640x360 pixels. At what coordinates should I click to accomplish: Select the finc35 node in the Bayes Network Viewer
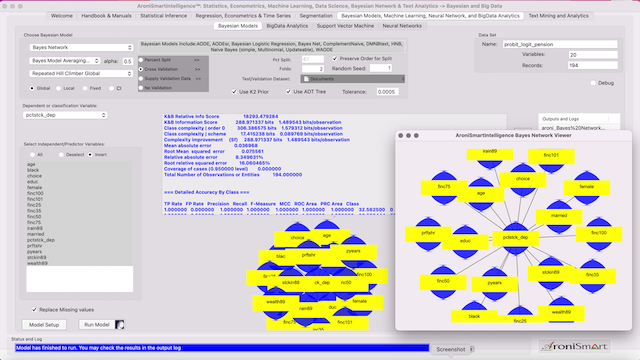pyautogui.click(x=592, y=275)
